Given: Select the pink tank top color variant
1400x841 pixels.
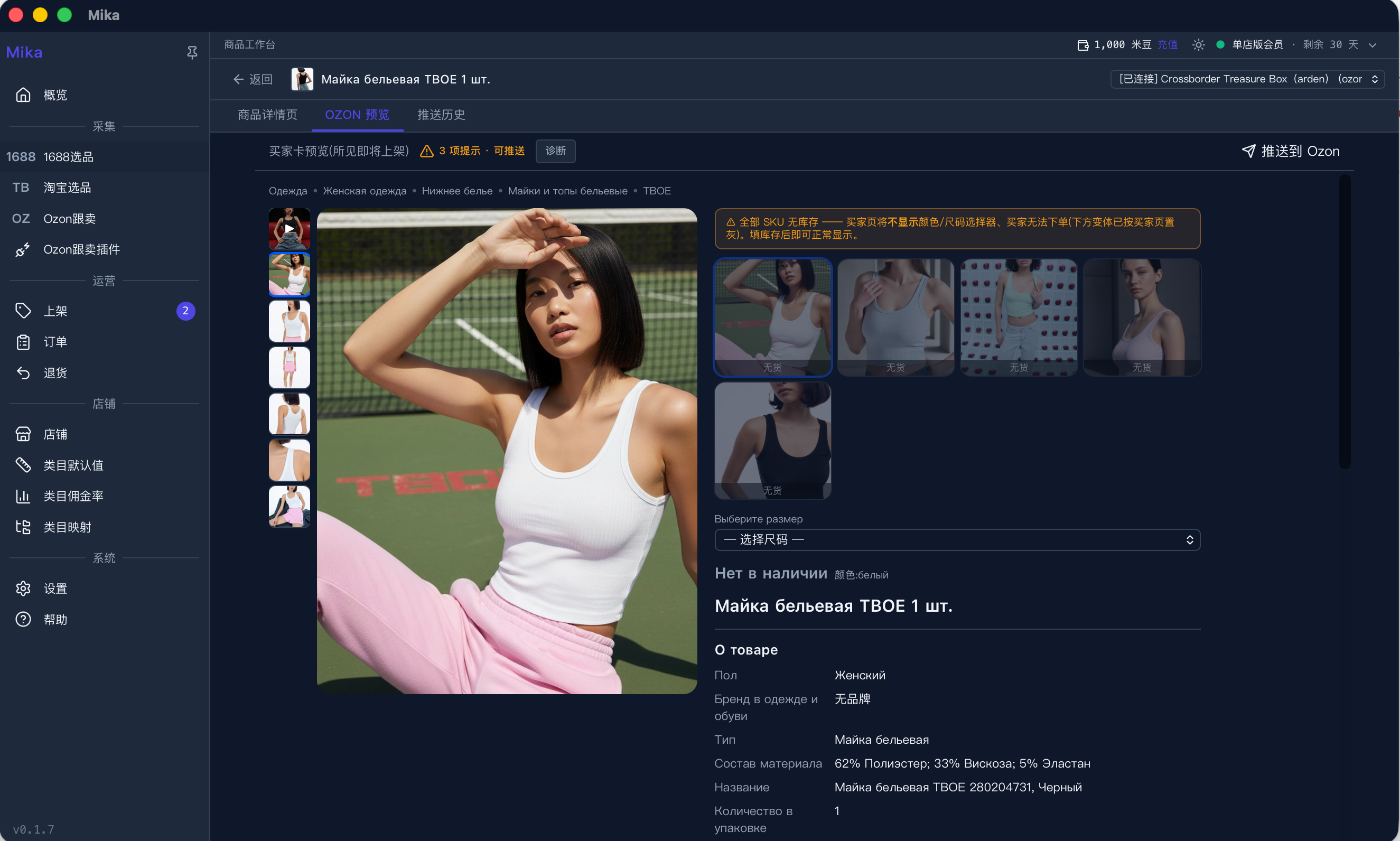Looking at the screenshot, I should (x=1142, y=317).
